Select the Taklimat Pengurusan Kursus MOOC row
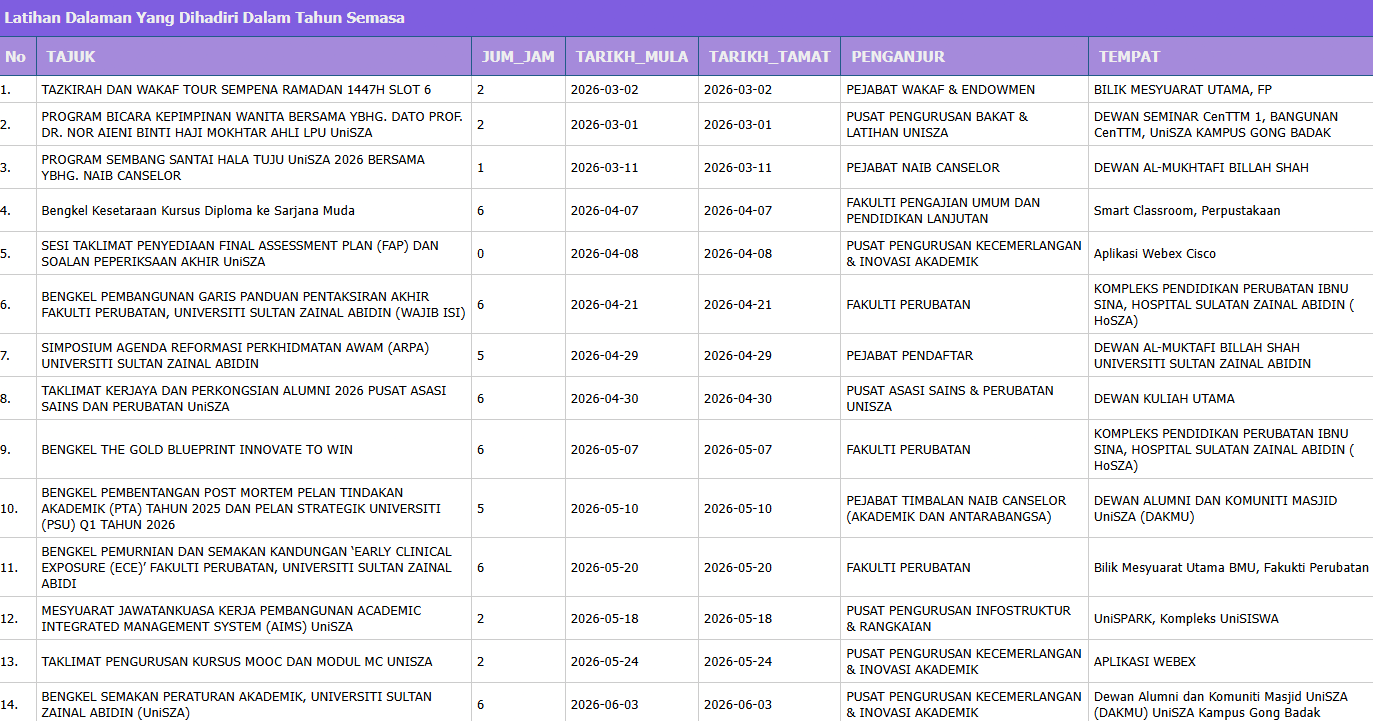 tap(686, 661)
